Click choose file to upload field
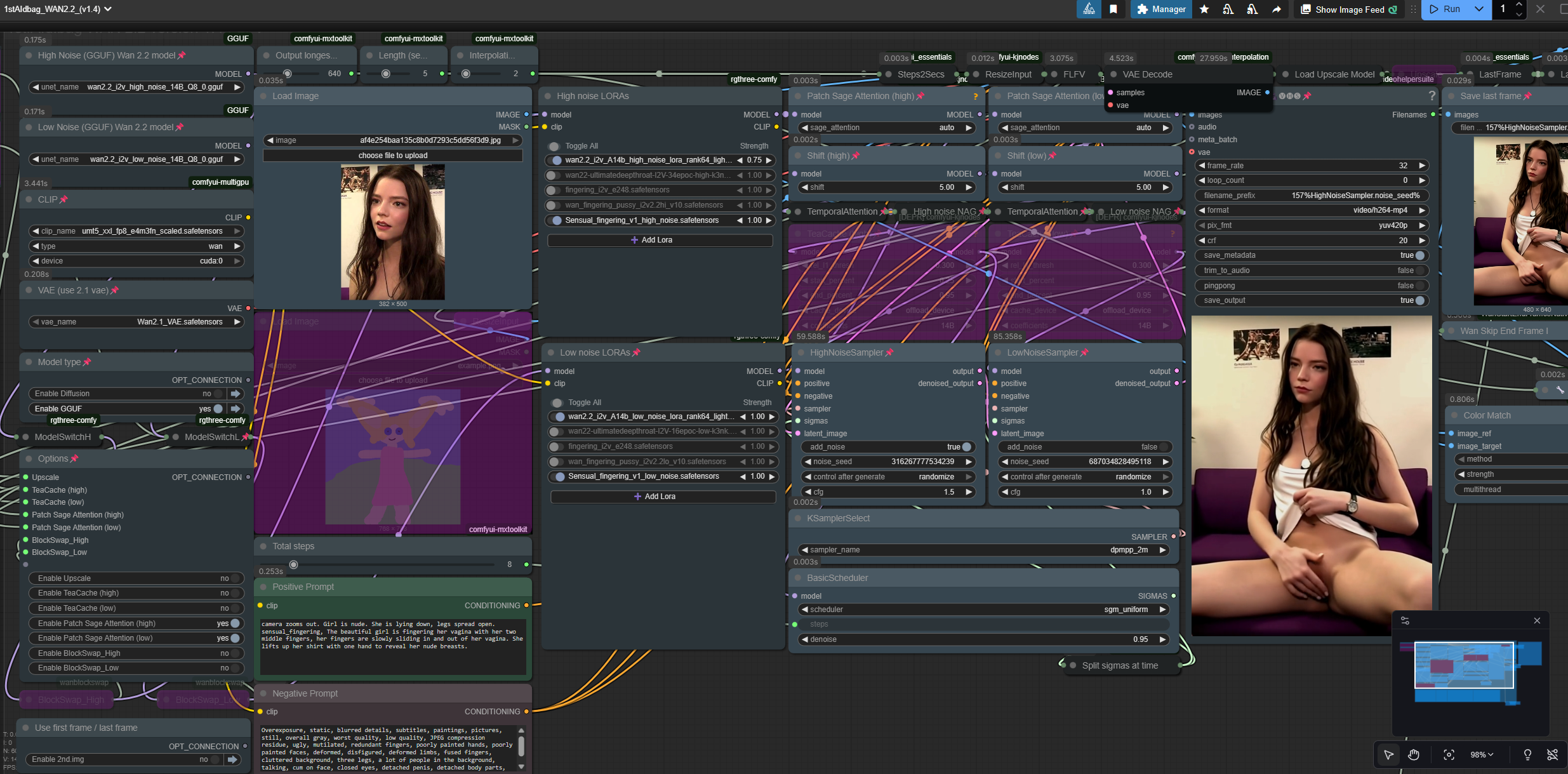The height and width of the screenshot is (774, 1568). [392, 156]
